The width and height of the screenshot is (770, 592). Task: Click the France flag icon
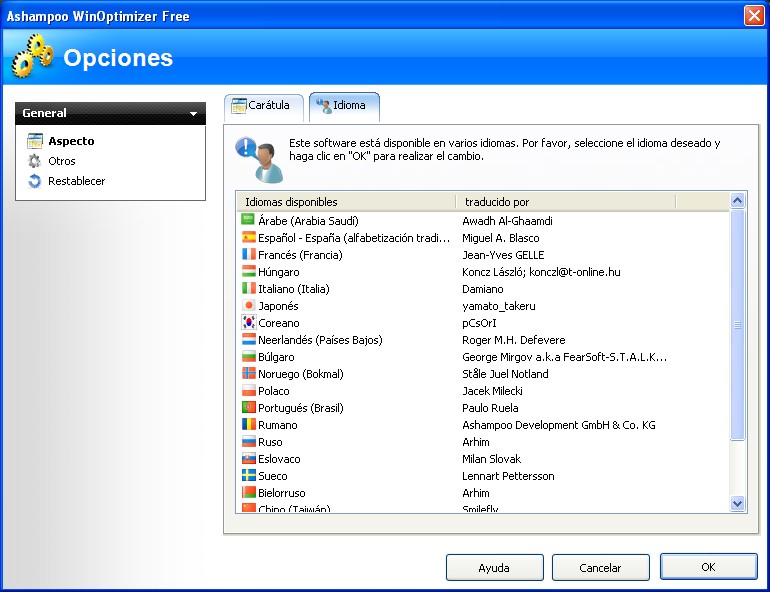coord(248,254)
